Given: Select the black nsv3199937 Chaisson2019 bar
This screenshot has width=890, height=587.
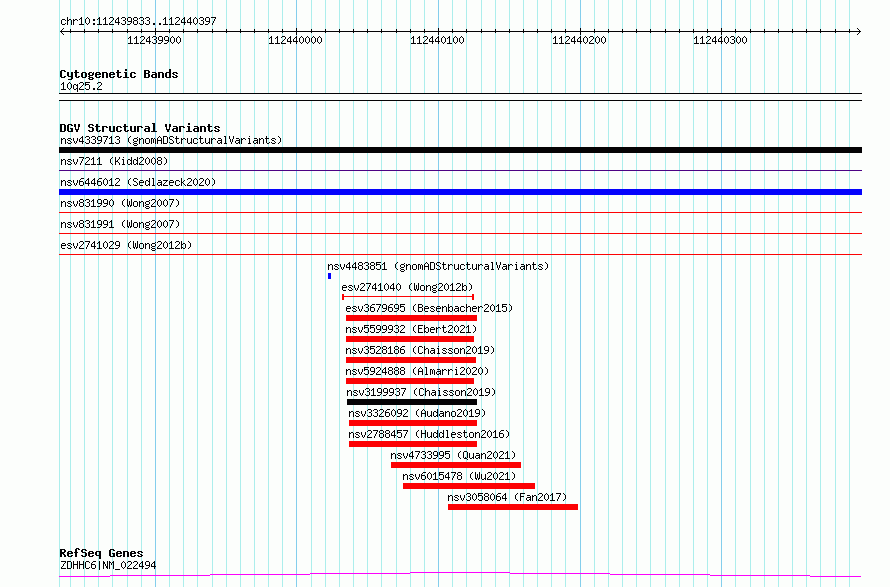Looking at the screenshot, I should 411,402.
